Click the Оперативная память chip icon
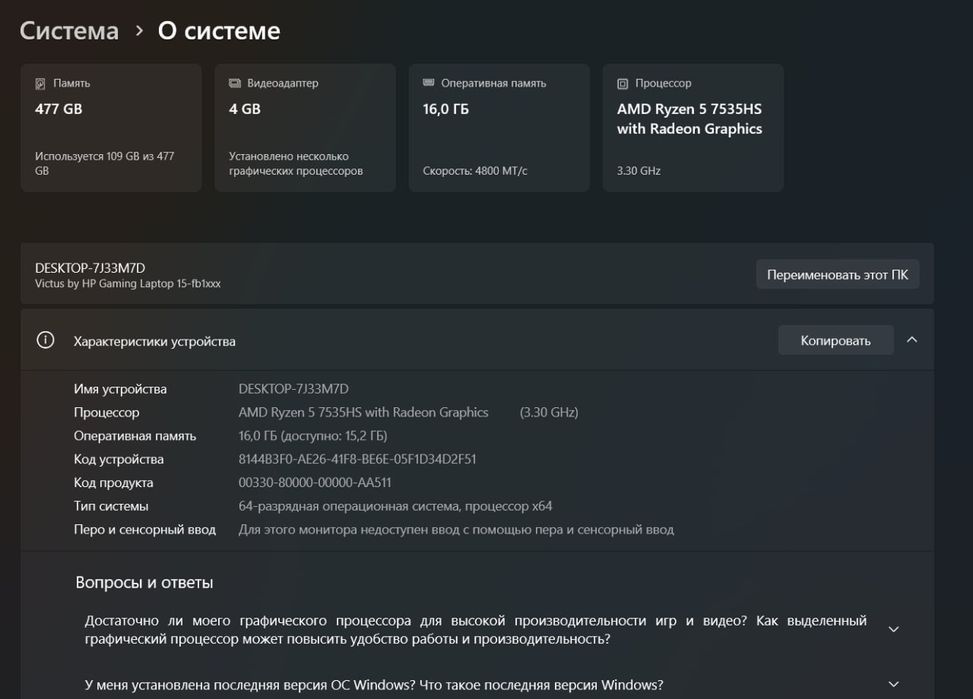Image resolution: width=973 pixels, height=699 pixels. coord(429,83)
